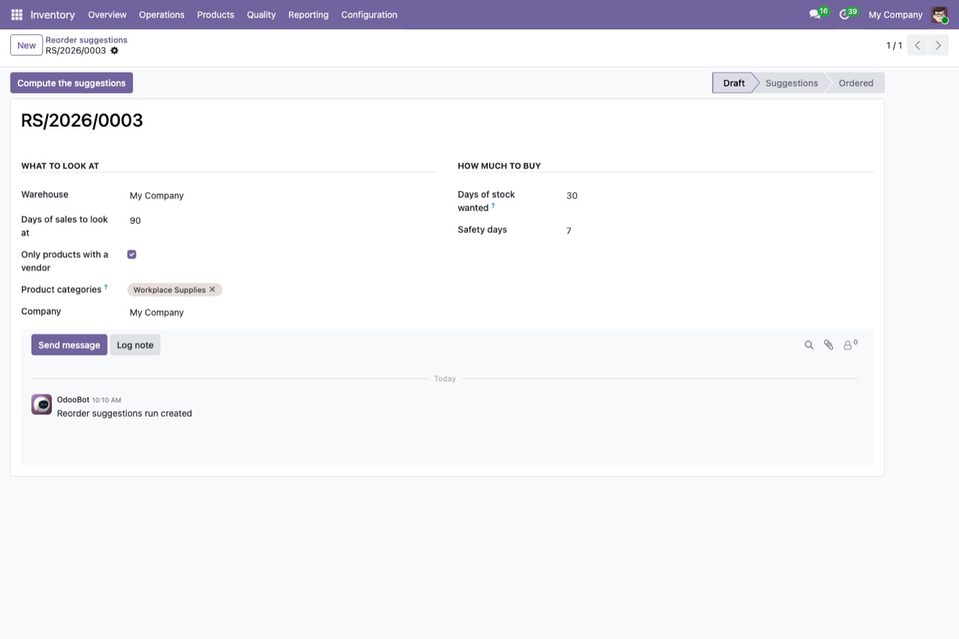Attach files using the paperclip icon
959x639 pixels.
828,345
